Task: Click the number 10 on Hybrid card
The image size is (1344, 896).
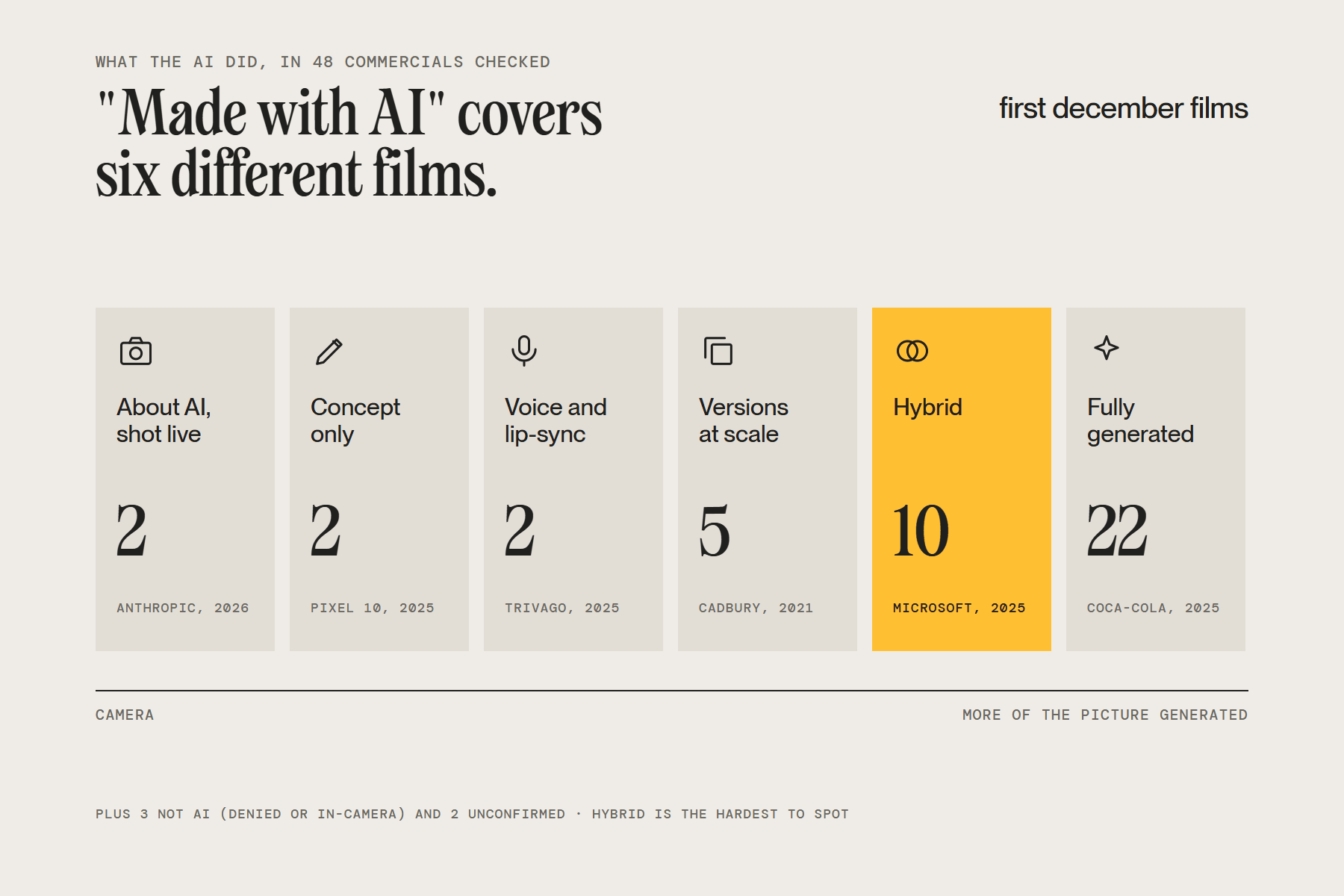Action: pos(921,530)
